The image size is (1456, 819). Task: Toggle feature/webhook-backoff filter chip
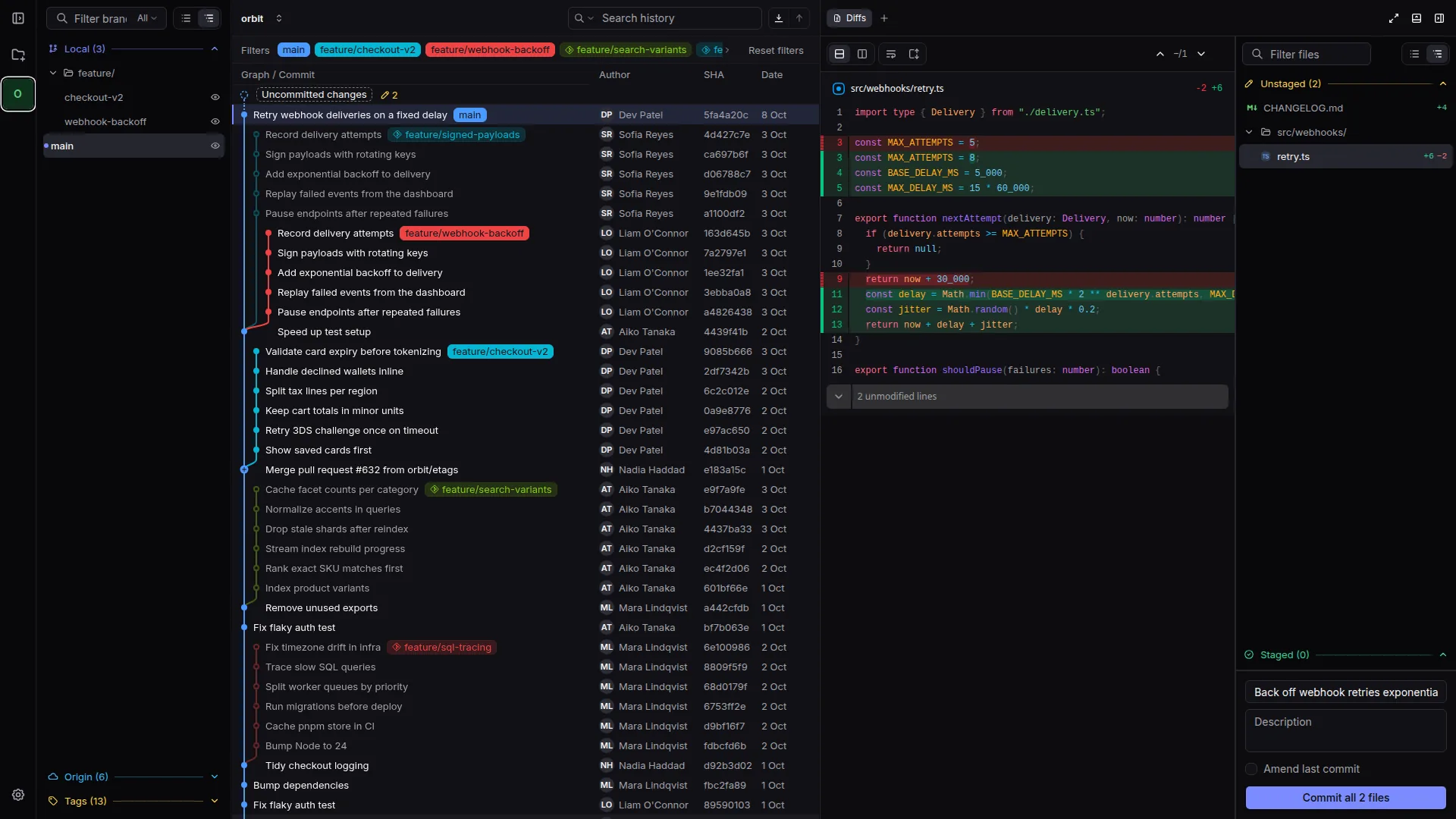point(490,50)
